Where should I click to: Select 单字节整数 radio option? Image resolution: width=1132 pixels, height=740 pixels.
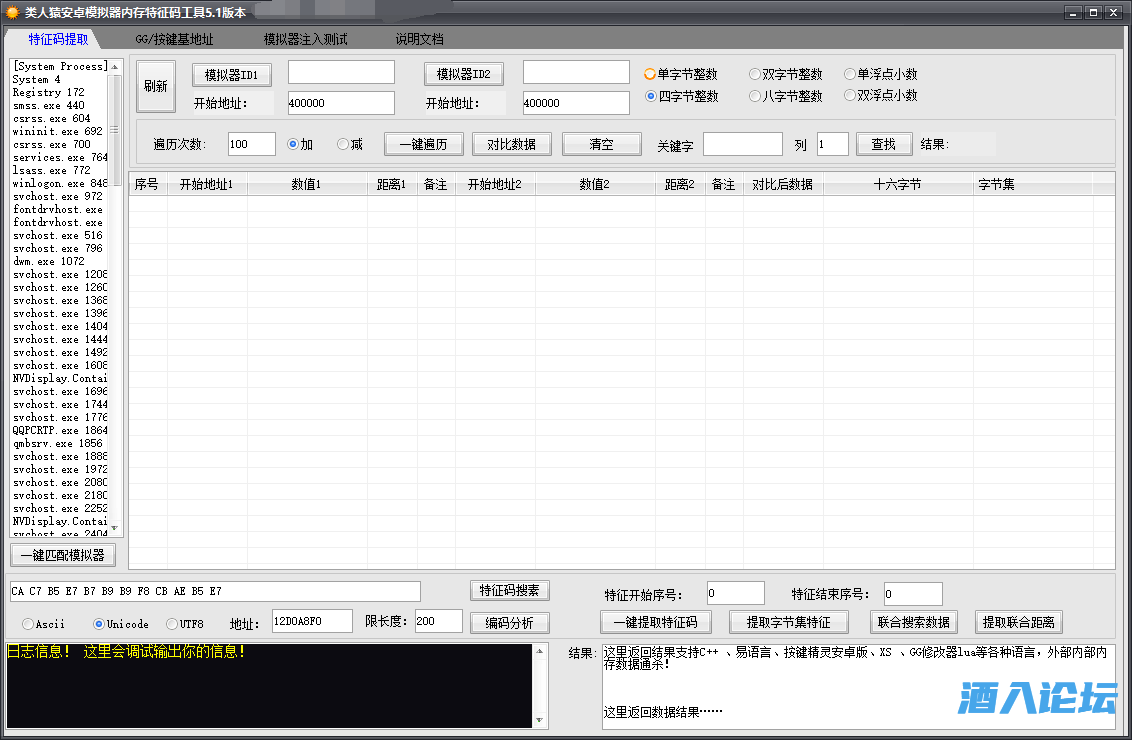tap(651, 74)
